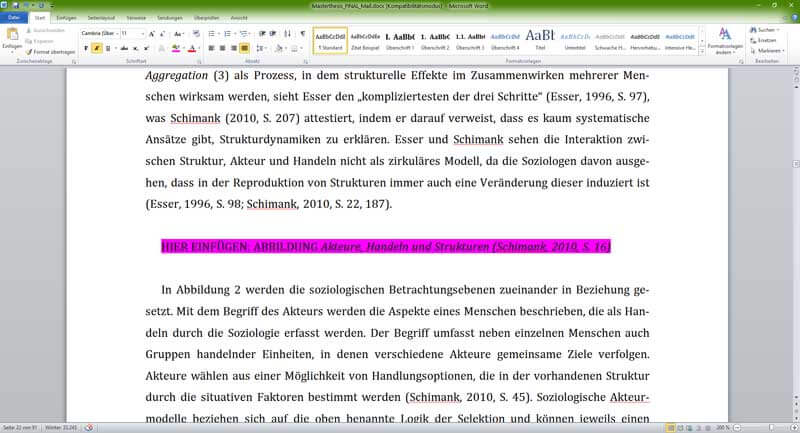The image size is (800, 433).
Task: Apply the Überschrift 2 style
Action: click(435, 41)
